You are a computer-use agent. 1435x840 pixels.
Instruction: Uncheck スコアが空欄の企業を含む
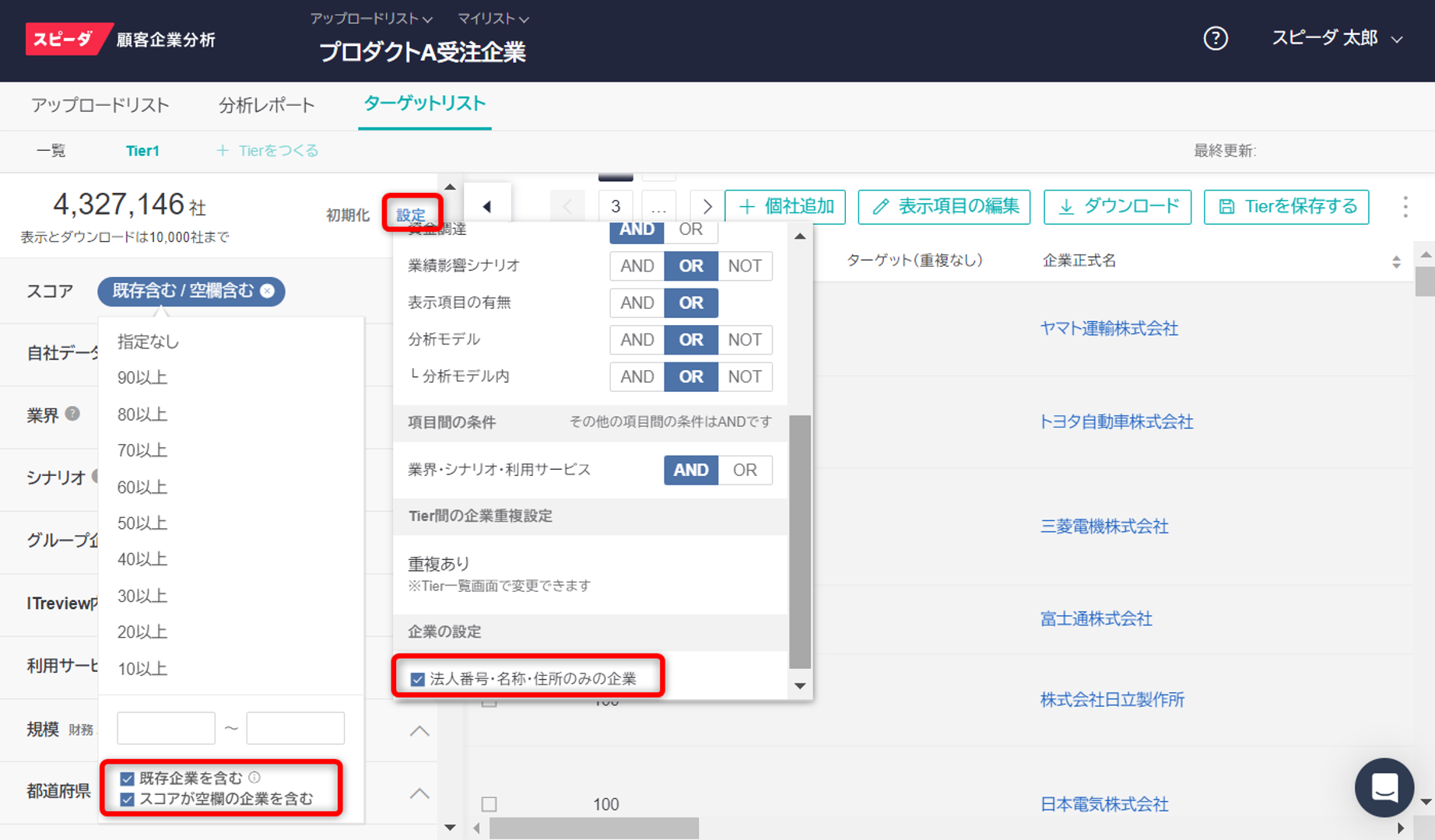coord(127,797)
